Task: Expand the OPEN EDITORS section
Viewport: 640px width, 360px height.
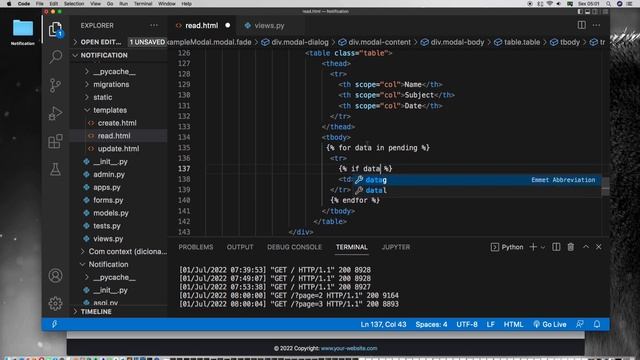Action: click(100, 42)
